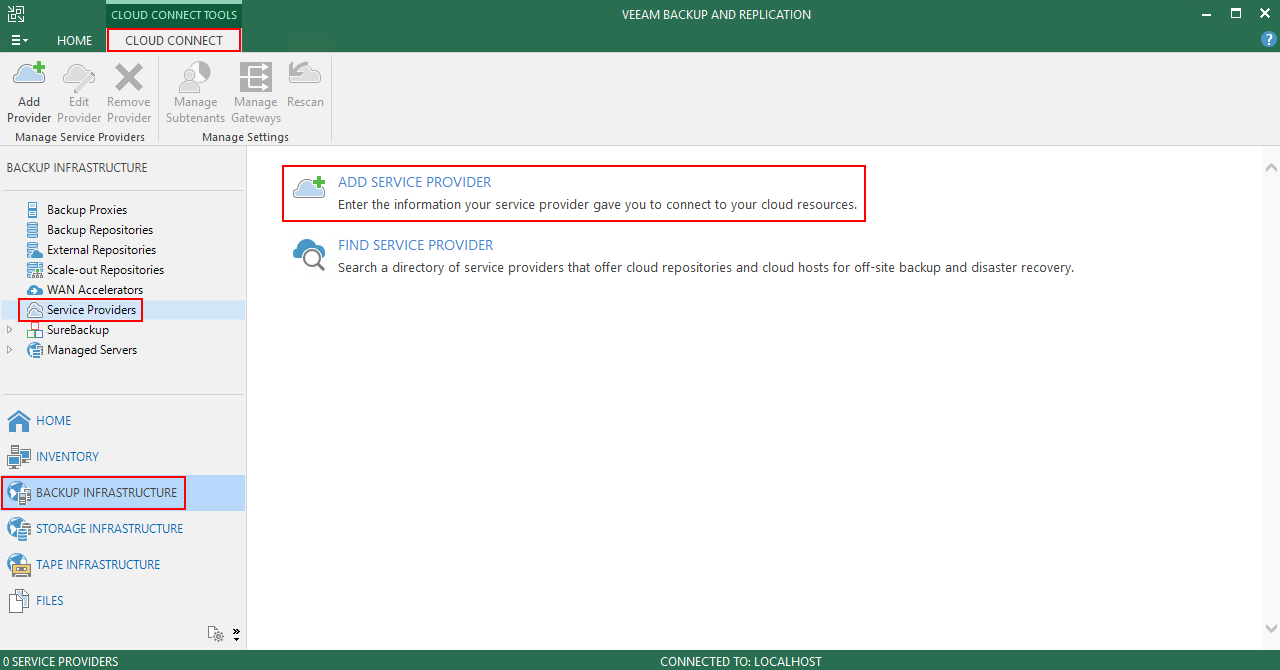This screenshot has height=670, width=1280.
Task: Click the Rescan ribbon icon
Action: pos(305,75)
